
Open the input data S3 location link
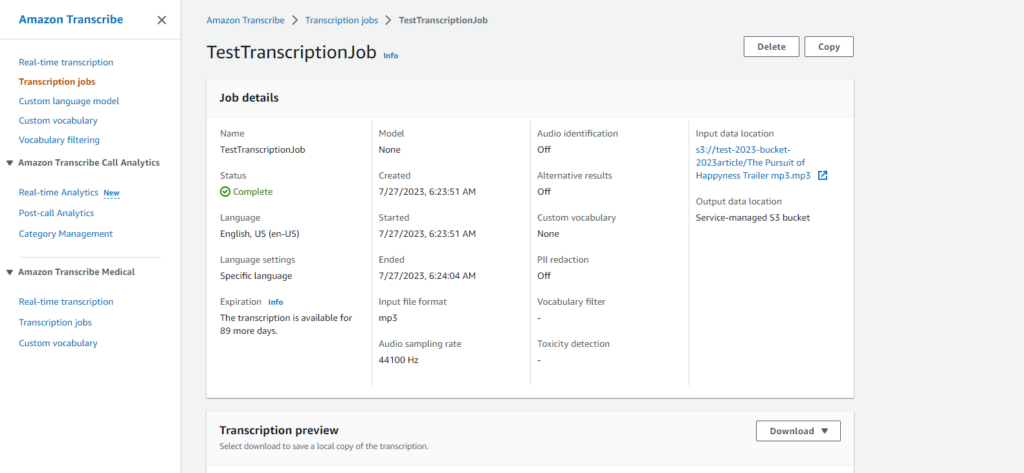click(x=754, y=163)
